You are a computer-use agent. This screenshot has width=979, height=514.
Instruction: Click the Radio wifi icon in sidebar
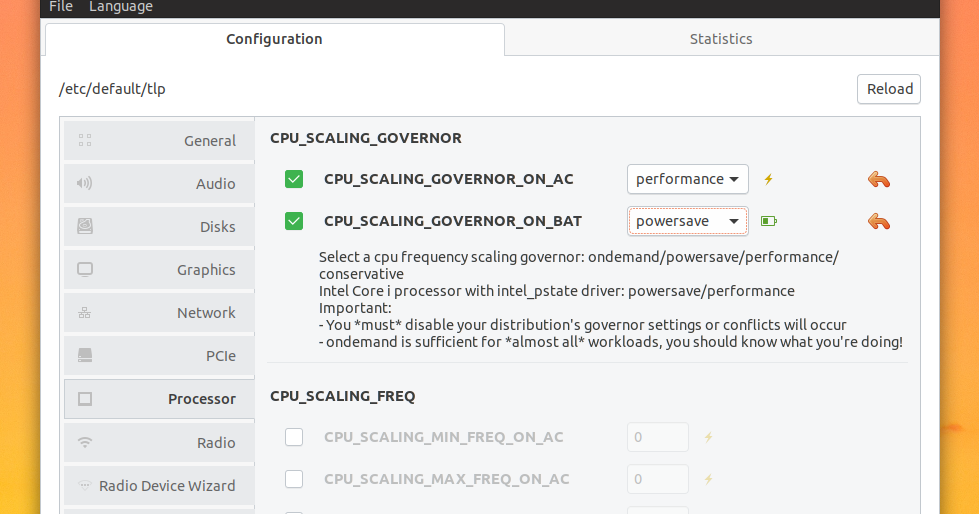point(85,442)
